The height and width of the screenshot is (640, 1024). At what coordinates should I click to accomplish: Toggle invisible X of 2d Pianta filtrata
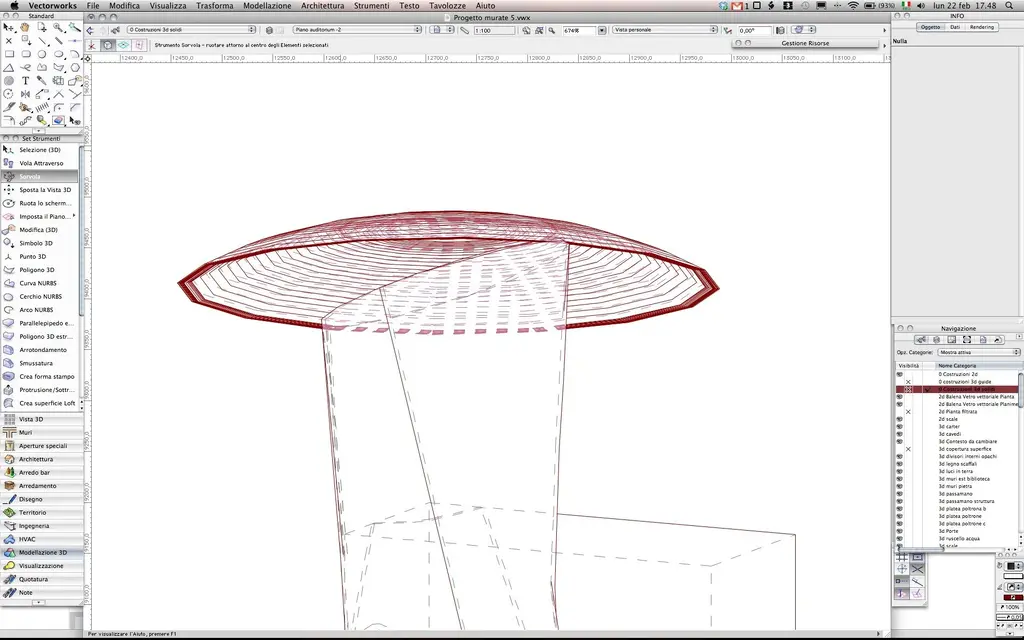click(908, 412)
